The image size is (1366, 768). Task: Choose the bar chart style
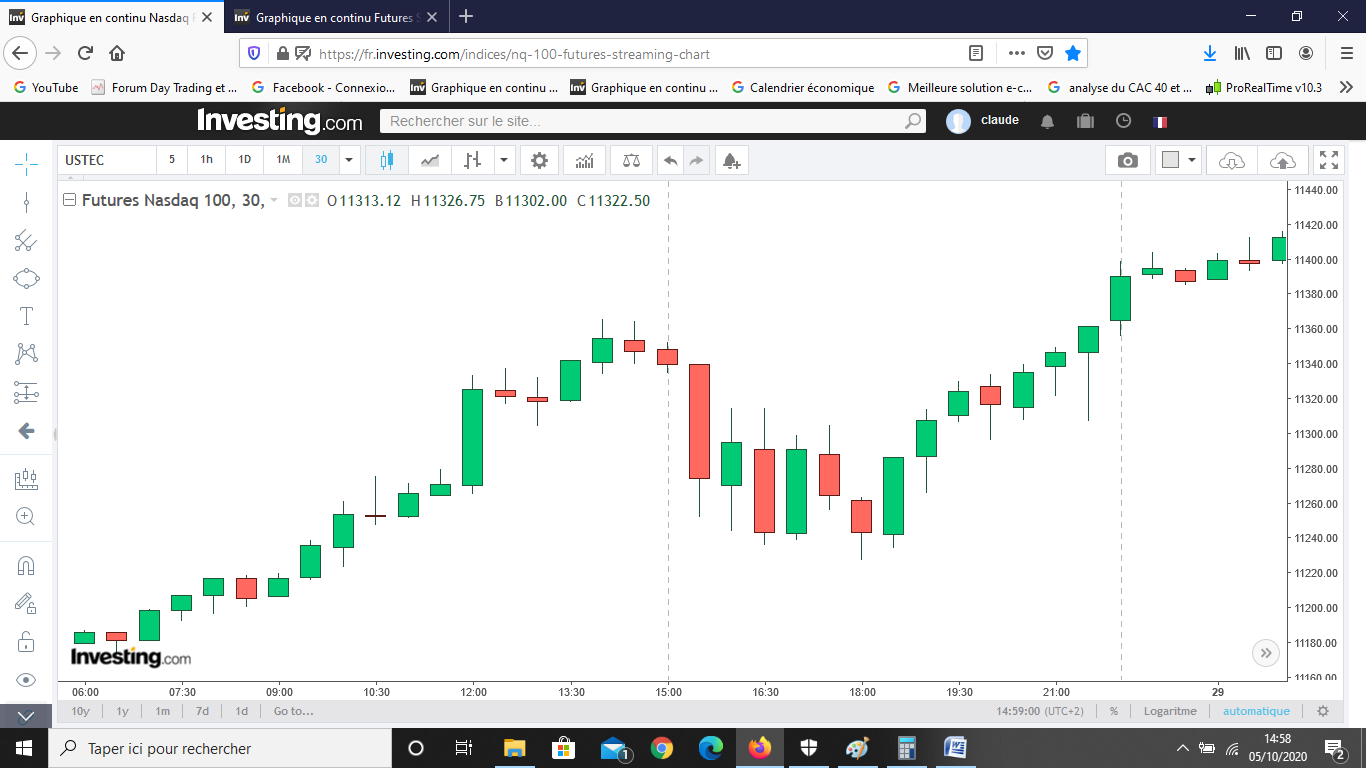point(473,160)
